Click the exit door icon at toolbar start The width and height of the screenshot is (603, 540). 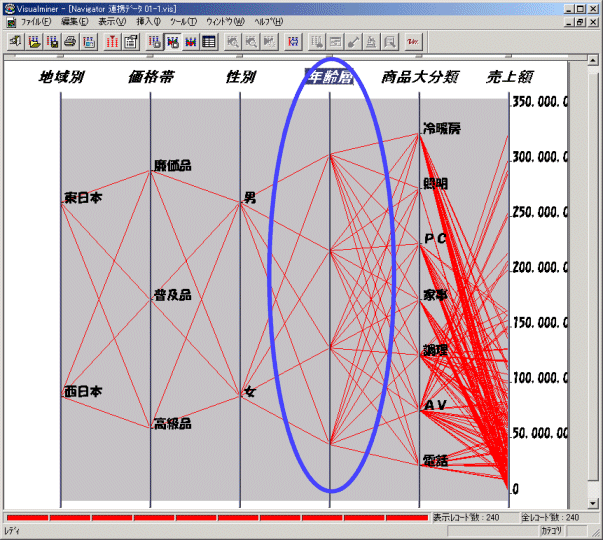(15, 42)
